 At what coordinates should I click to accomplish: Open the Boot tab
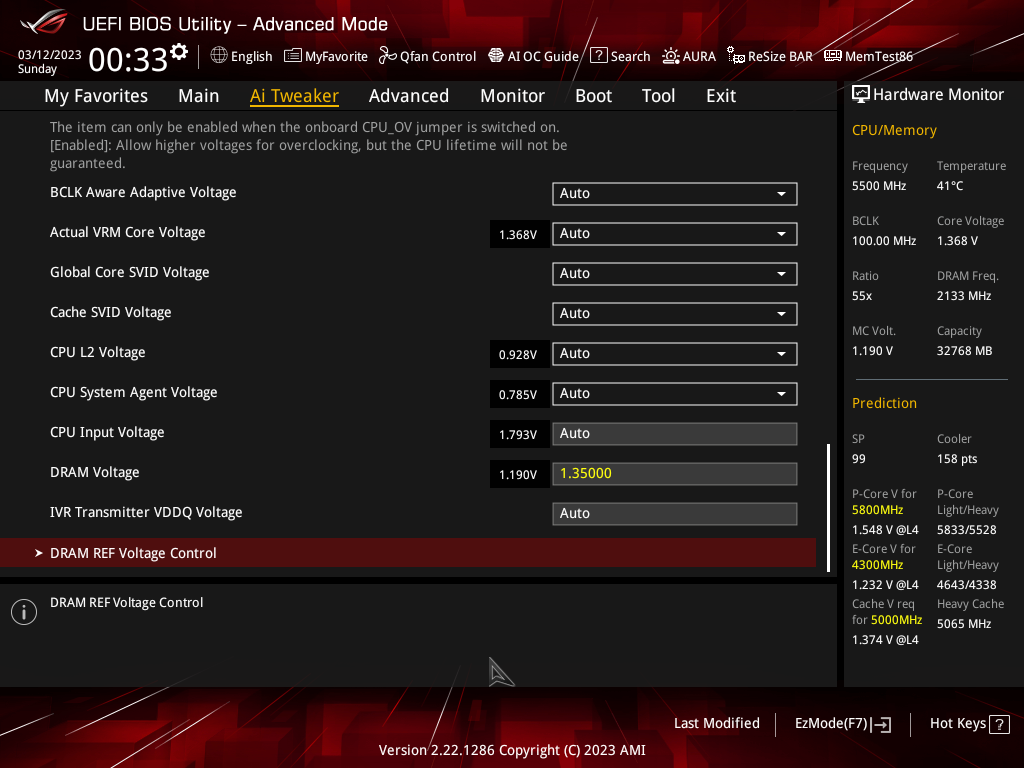[594, 96]
